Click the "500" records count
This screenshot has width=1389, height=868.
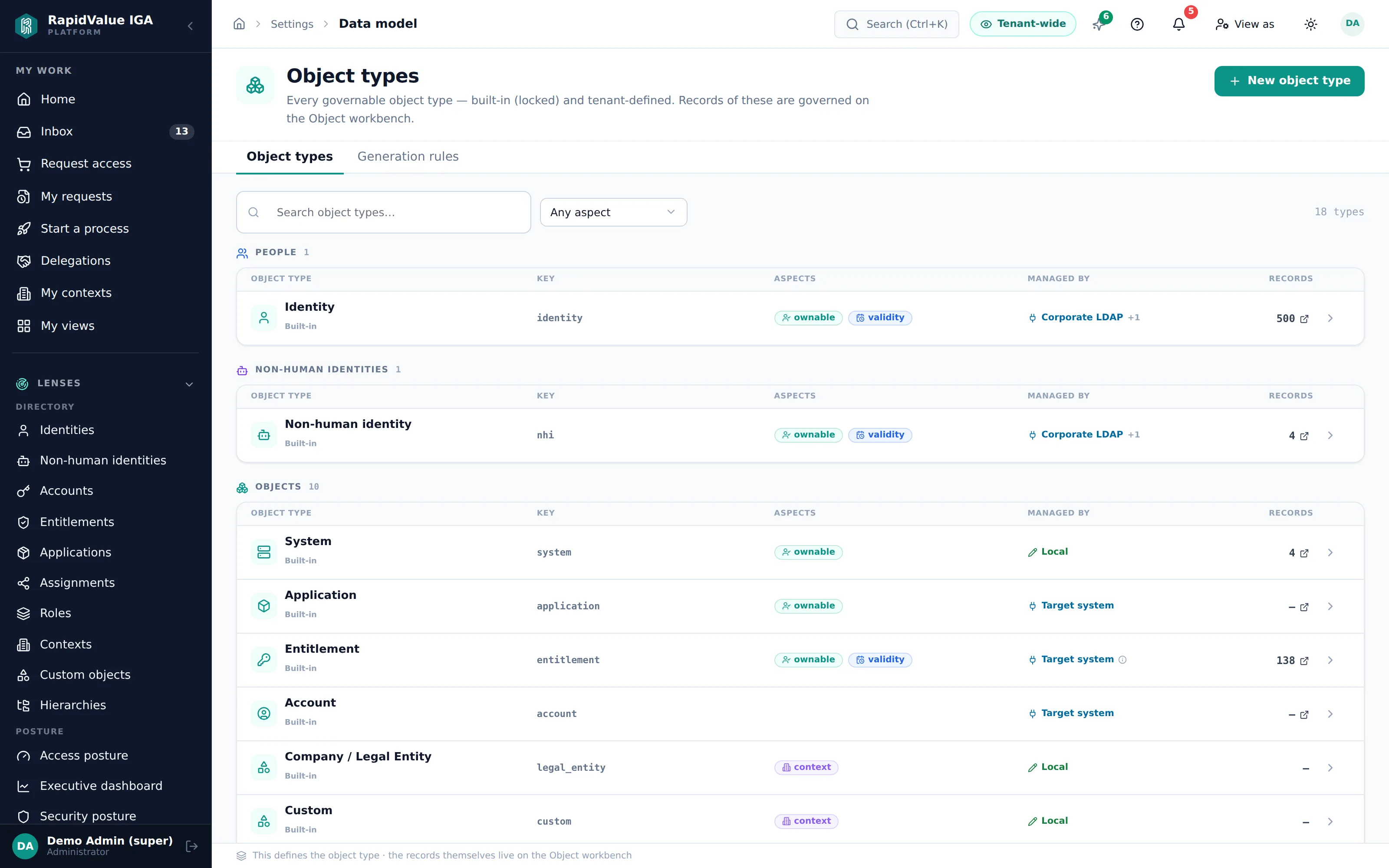click(x=1285, y=319)
